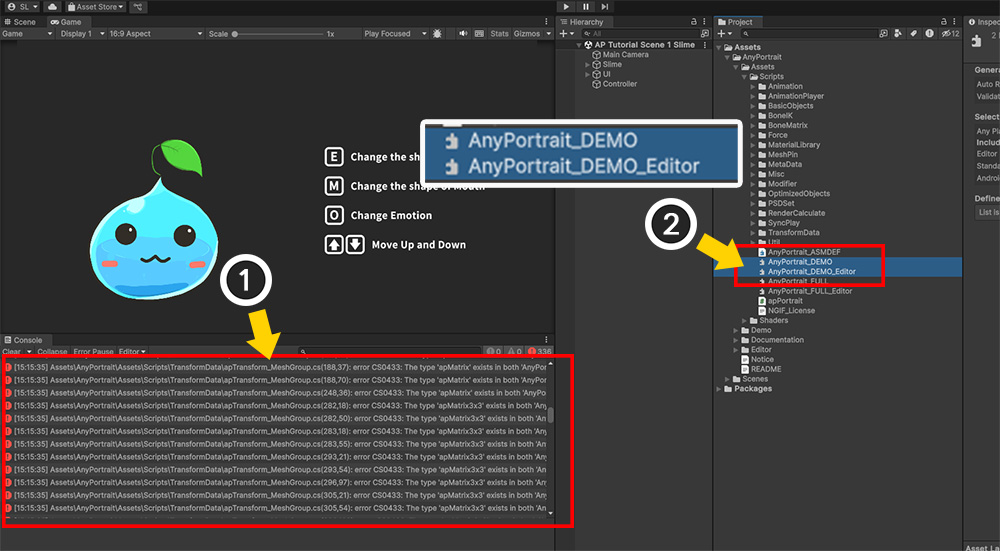Click the Play button in the toolbar
The image size is (1000, 551).
tap(566, 6)
